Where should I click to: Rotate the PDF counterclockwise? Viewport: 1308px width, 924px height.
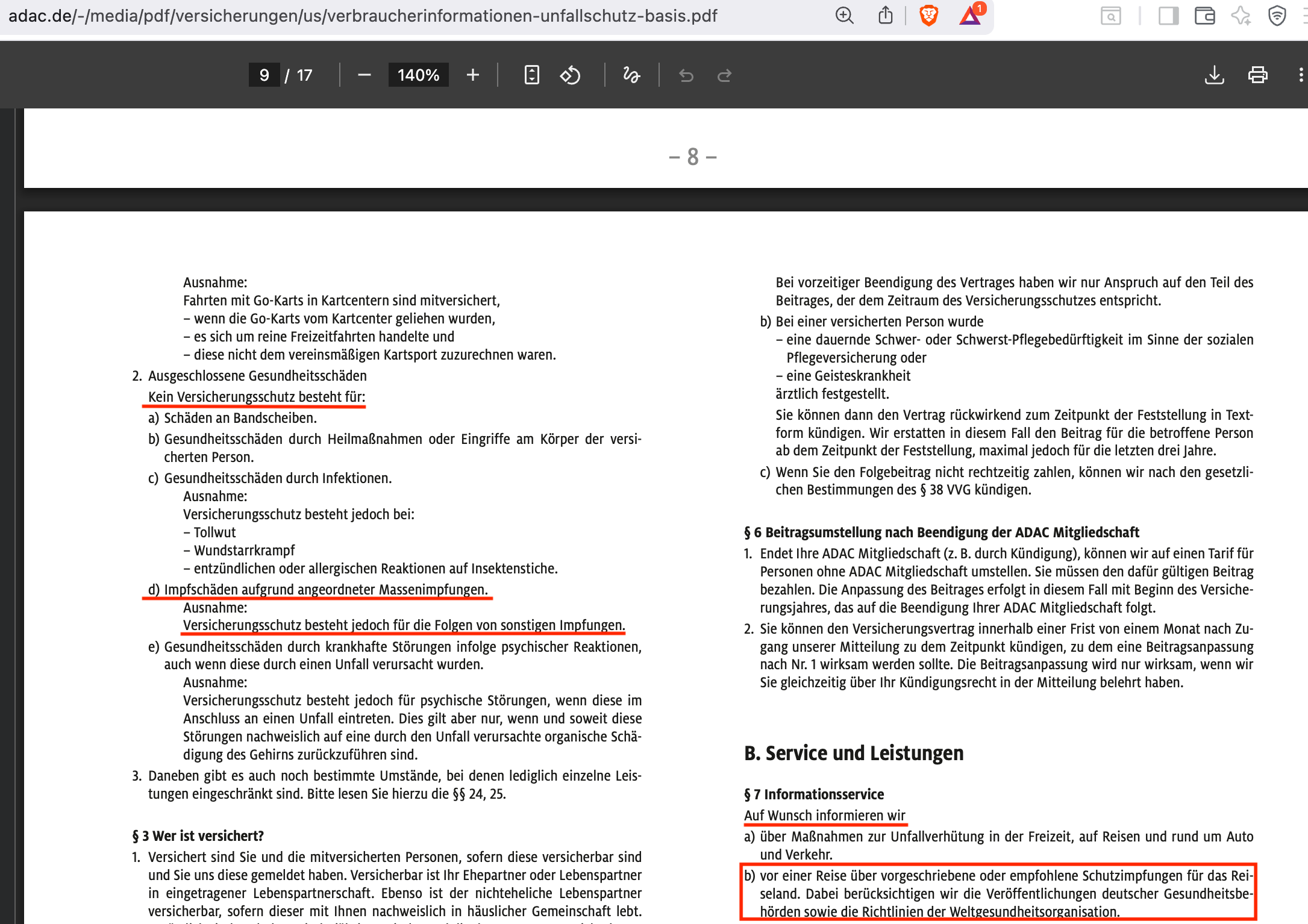[570, 75]
